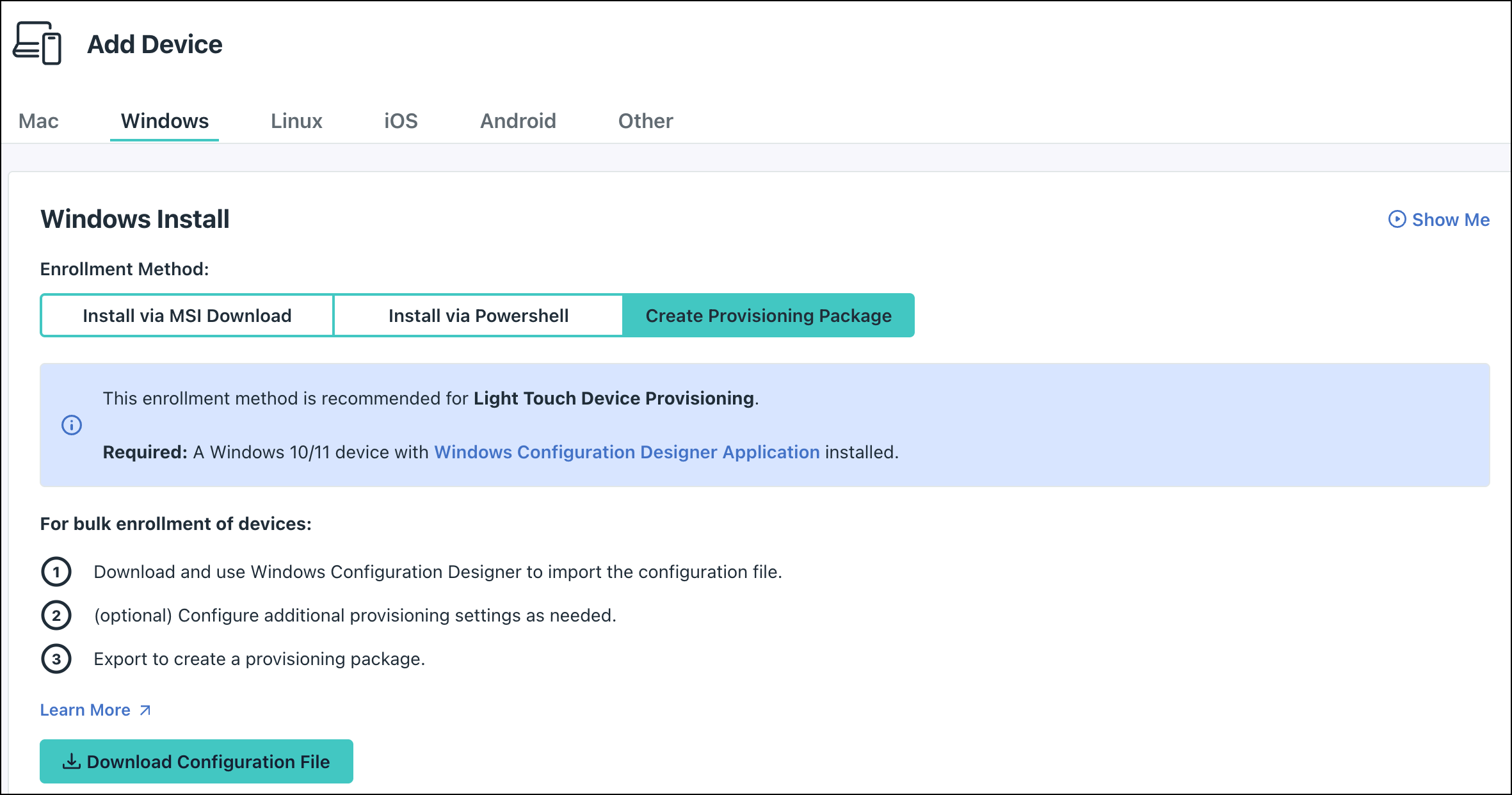This screenshot has width=1512, height=795.
Task: Select Install via MSI Download enrollment method
Action: tap(186, 315)
